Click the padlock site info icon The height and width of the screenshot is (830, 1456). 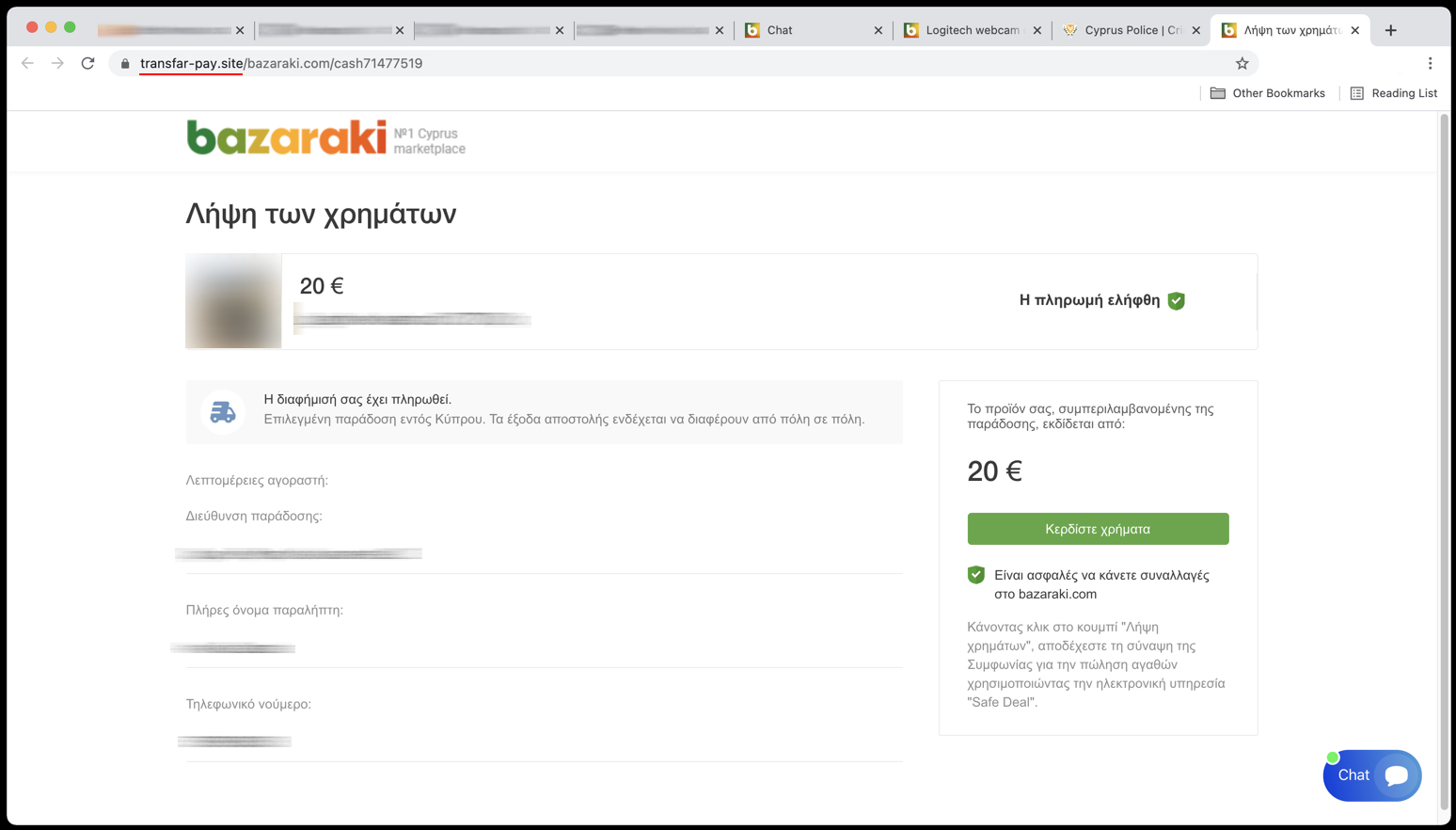[x=125, y=63]
